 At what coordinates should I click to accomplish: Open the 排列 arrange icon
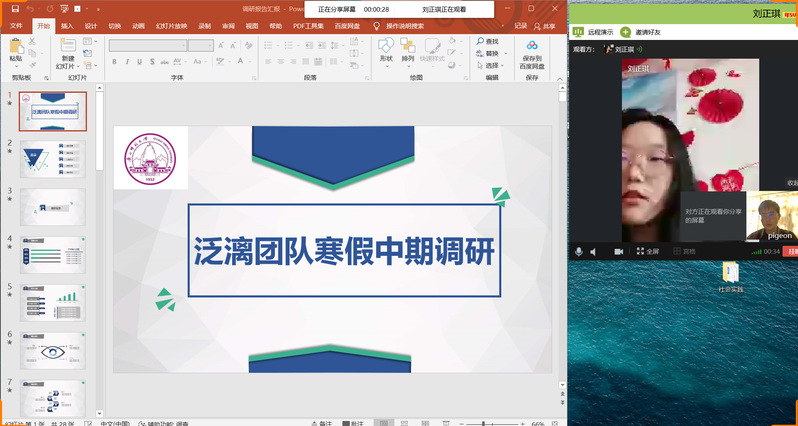[408, 45]
